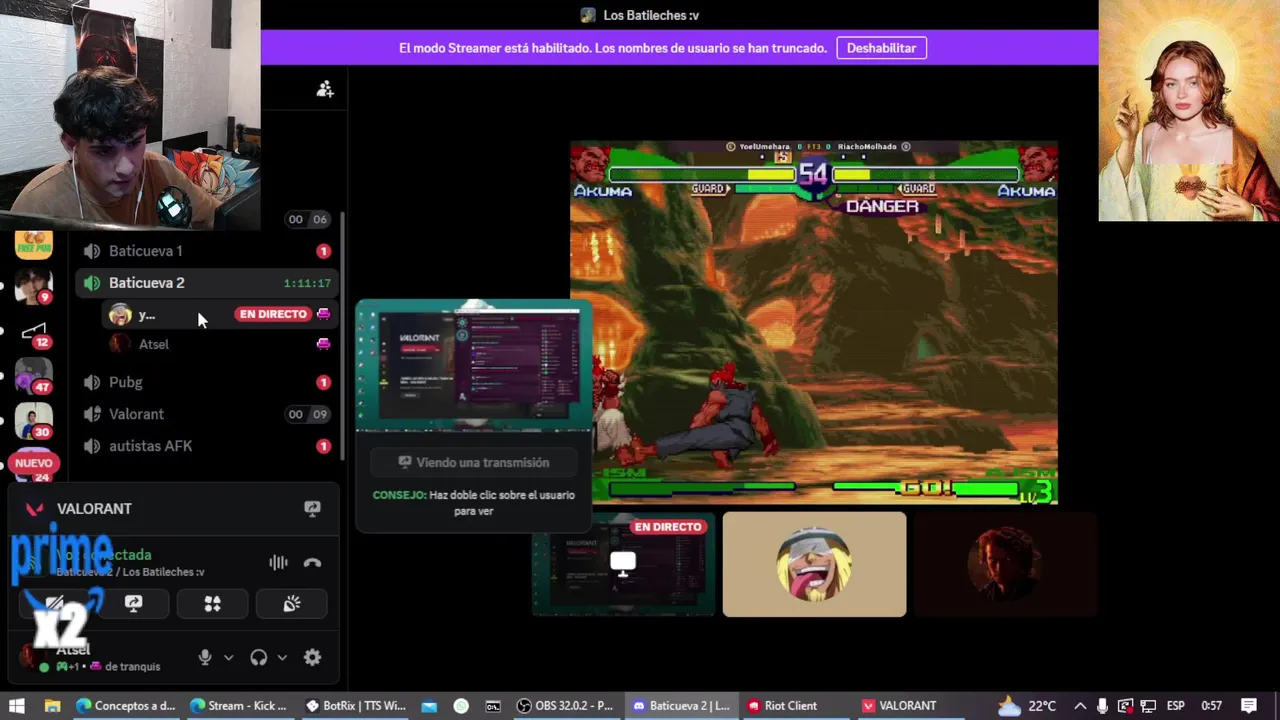The image size is (1280, 720).
Task: Open user settings gear
Action: (x=312, y=657)
